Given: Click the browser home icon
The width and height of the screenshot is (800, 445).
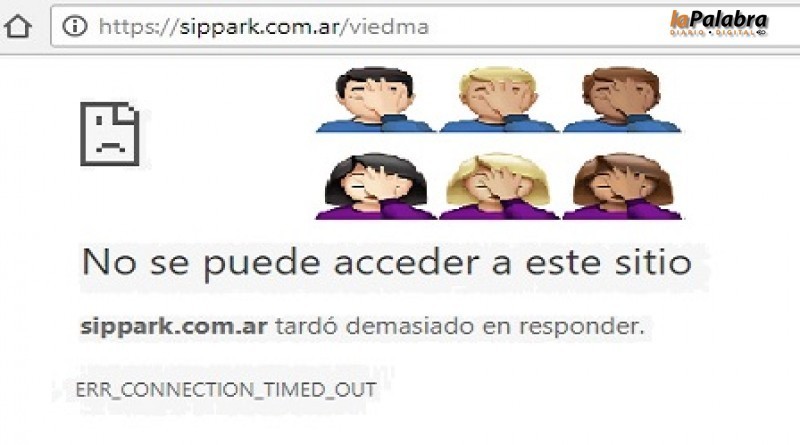Looking at the screenshot, I should (x=18, y=26).
